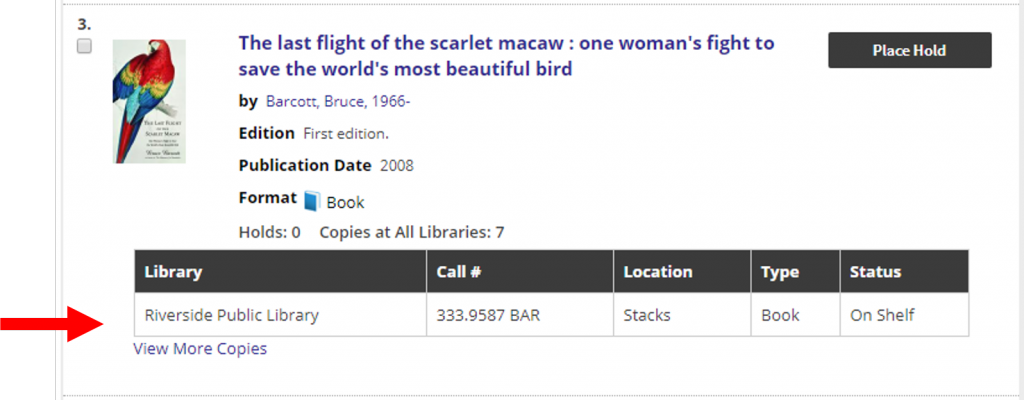Open 'The last flight of the scarlet macaw' title link

click(506, 56)
